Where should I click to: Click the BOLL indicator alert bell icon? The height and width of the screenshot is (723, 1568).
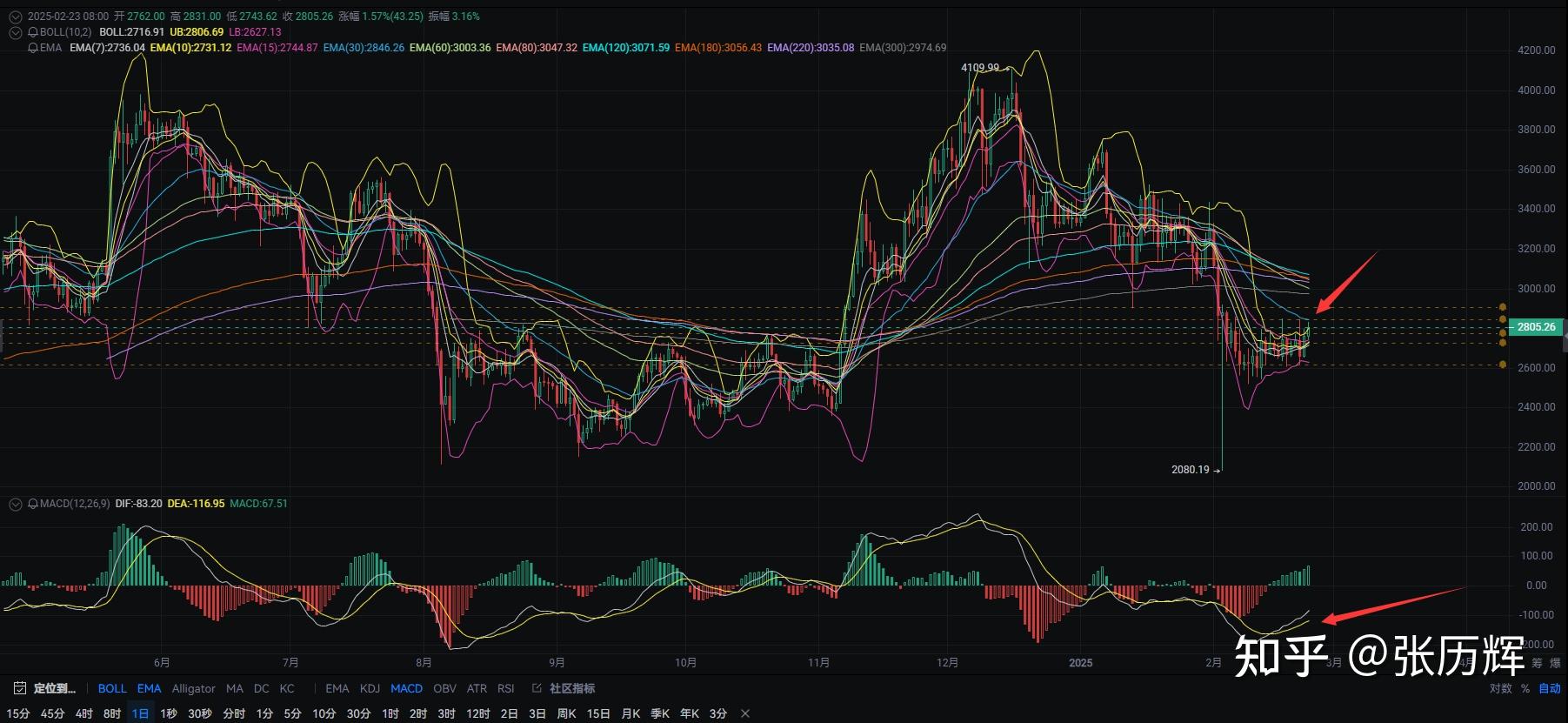(33, 32)
